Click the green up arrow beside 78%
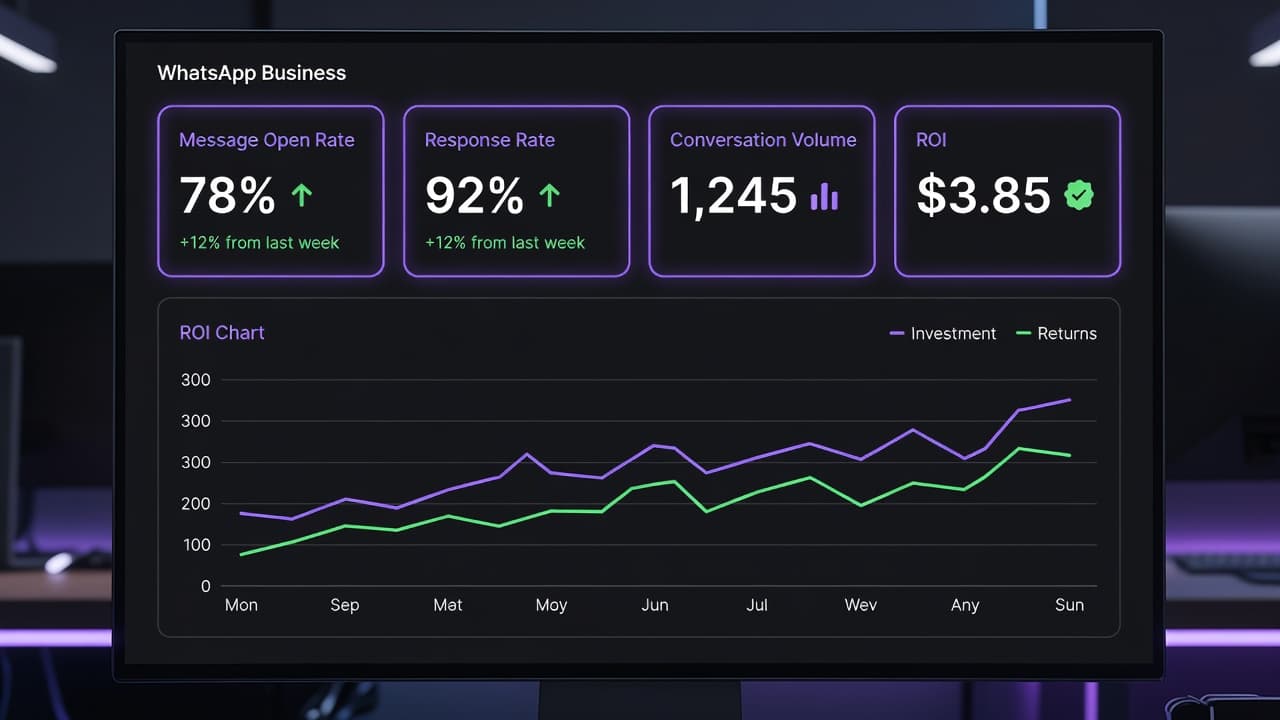 pos(301,195)
